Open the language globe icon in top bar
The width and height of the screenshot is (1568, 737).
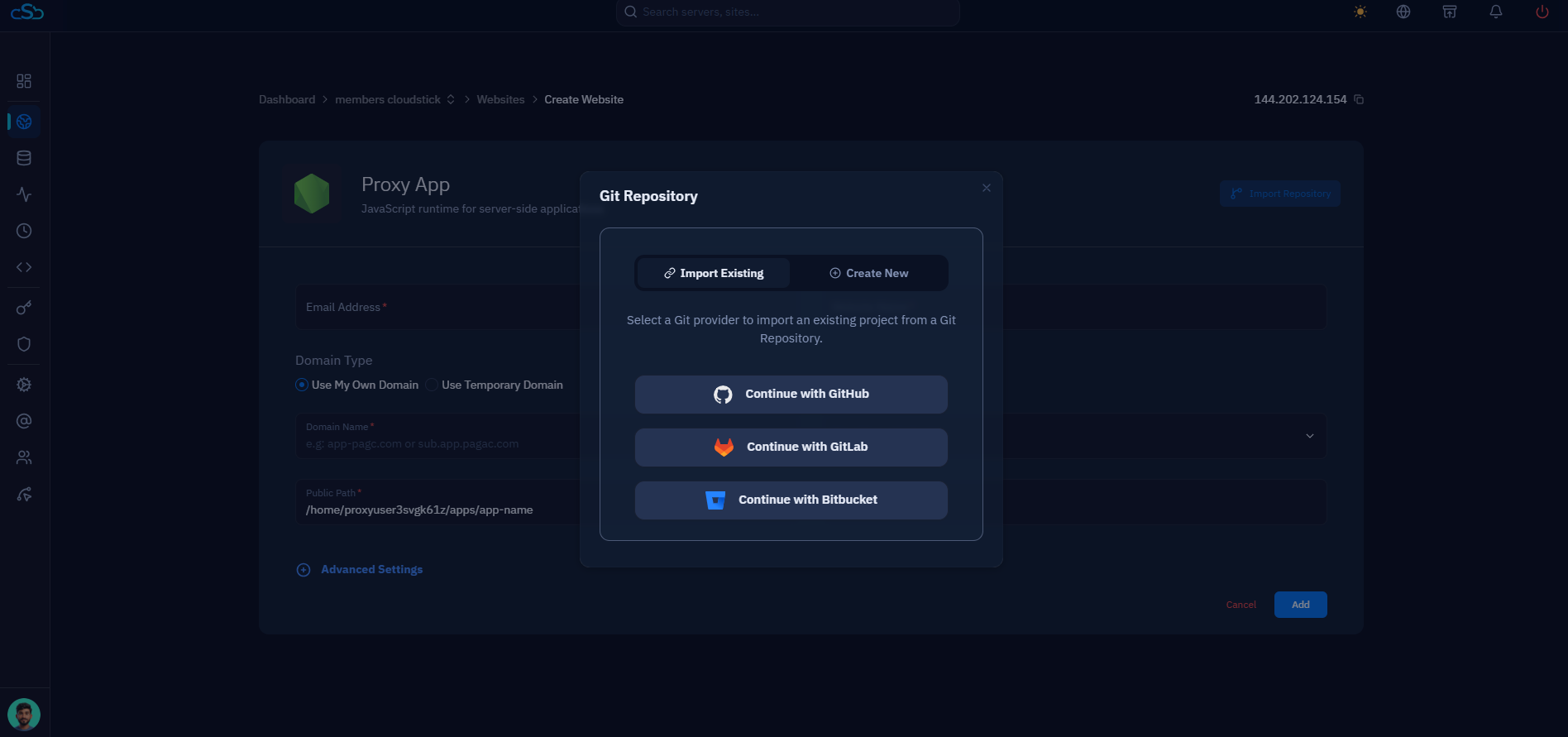point(1403,12)
